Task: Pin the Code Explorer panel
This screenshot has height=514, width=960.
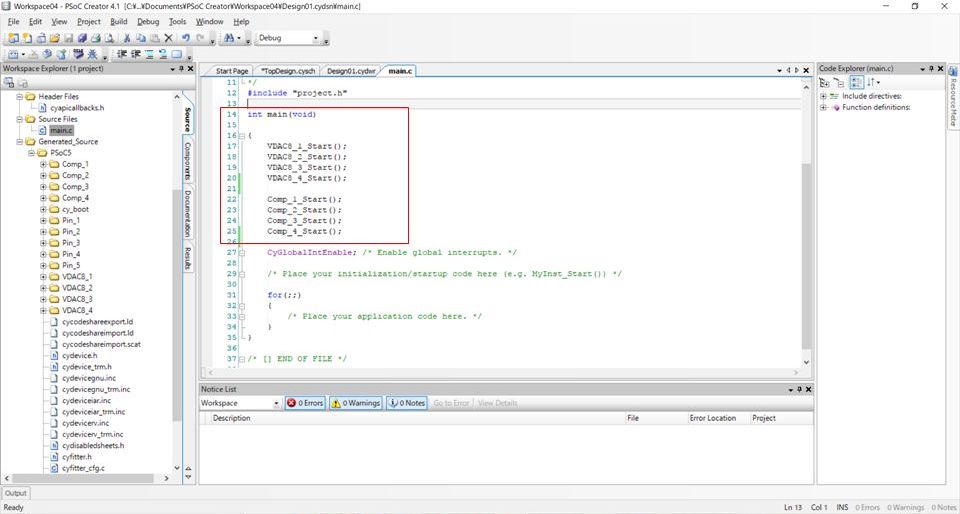Action: tap(931, 69)
